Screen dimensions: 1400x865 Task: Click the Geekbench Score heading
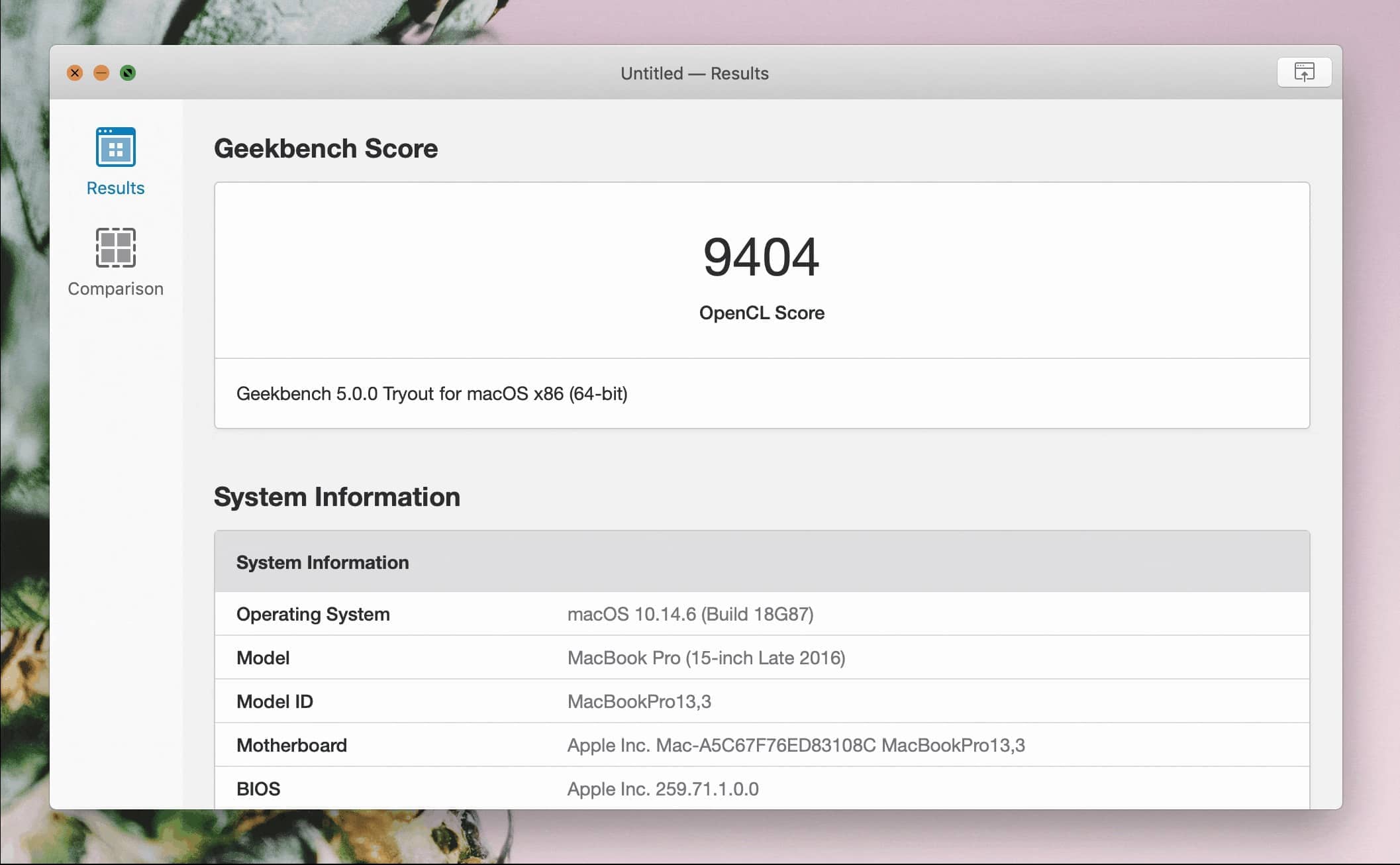click(326, 148)
